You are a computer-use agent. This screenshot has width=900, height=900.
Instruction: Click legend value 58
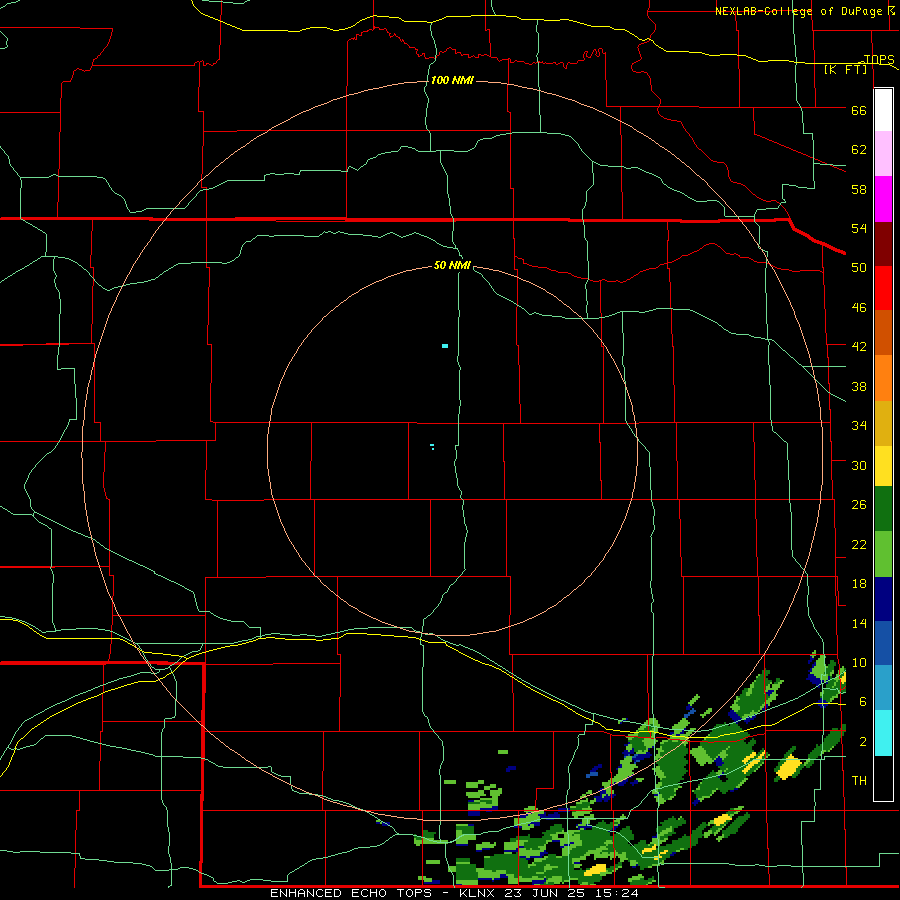(859, 189)
